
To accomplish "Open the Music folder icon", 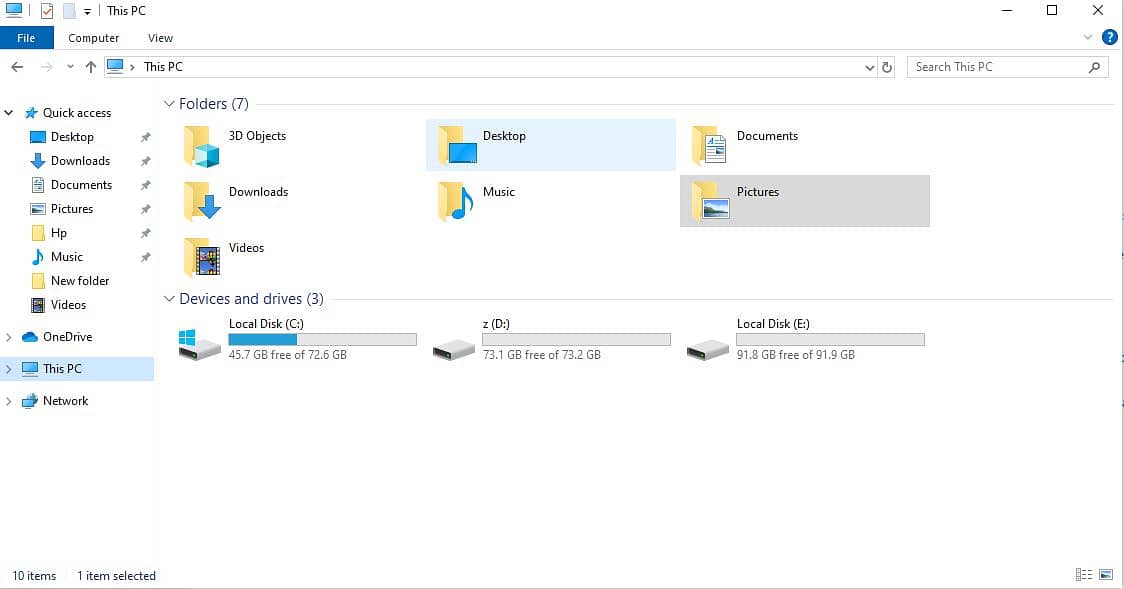I will click(x=455, y=202).
